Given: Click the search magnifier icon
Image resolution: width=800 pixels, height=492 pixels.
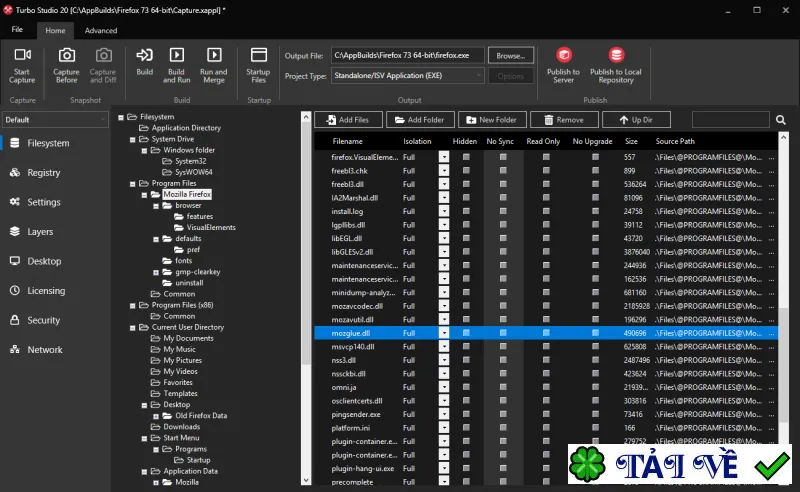Looking at the screenshot, I should [781, 120].
